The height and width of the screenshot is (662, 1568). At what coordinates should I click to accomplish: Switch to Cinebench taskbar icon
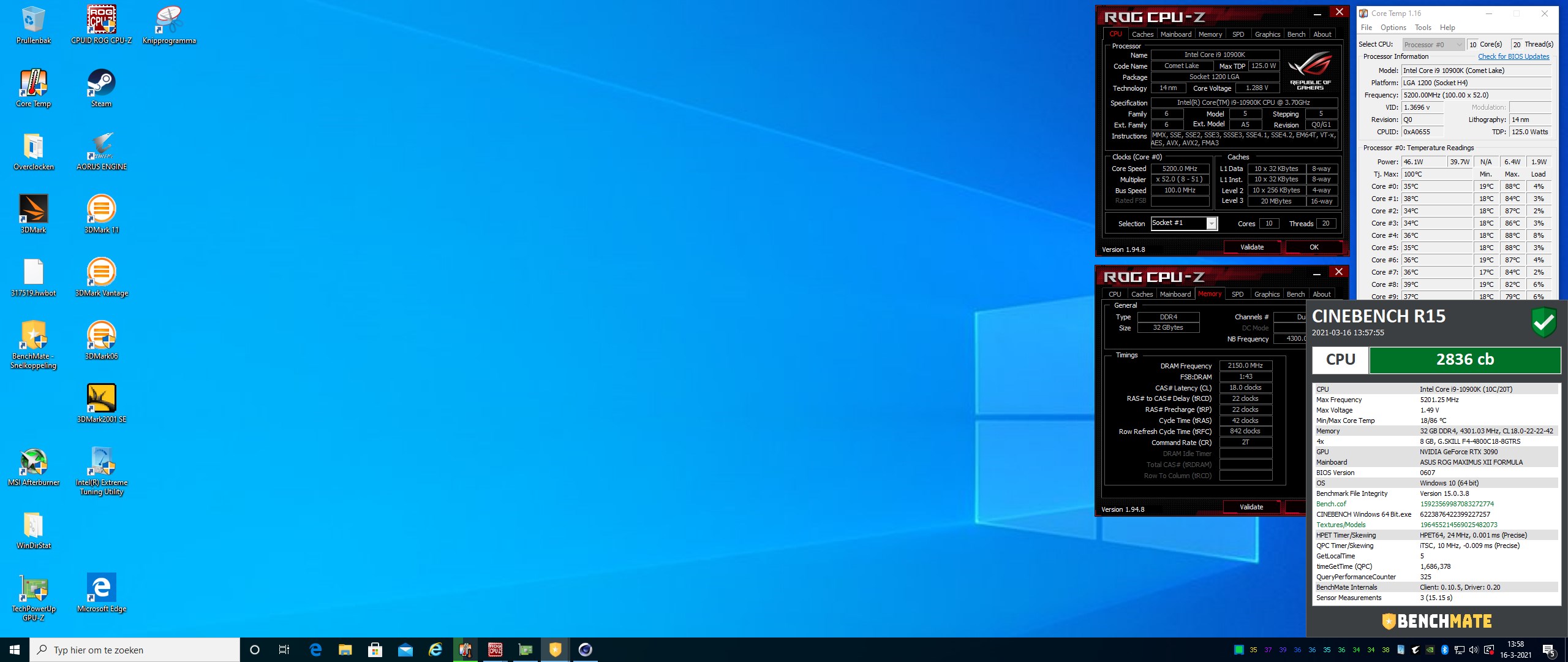coord(585,650)
